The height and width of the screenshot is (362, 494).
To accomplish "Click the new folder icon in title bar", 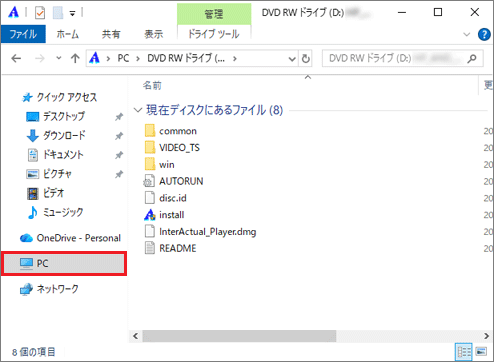I will [58, 13].
